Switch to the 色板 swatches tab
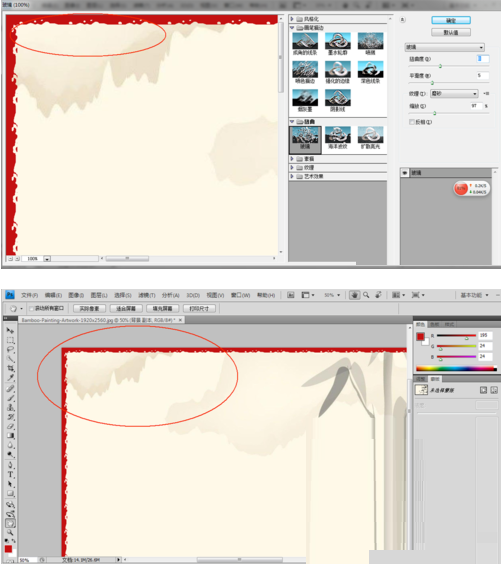 click(434, 324)
